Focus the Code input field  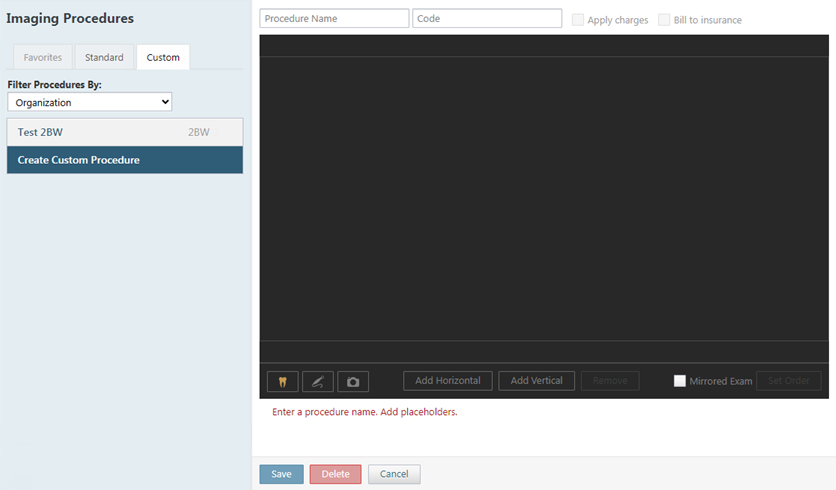[x=487, y=18]
